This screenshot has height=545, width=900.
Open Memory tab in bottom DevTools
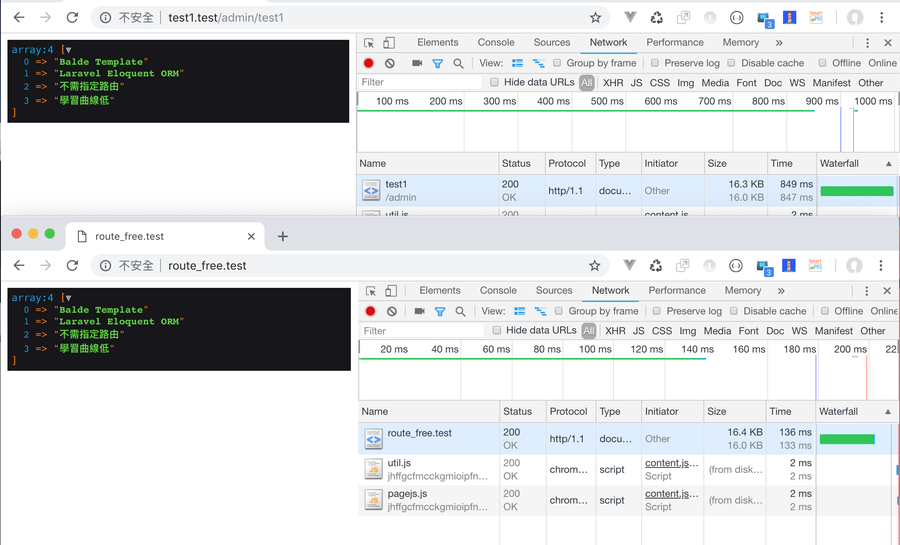click(x=743, y=290)
